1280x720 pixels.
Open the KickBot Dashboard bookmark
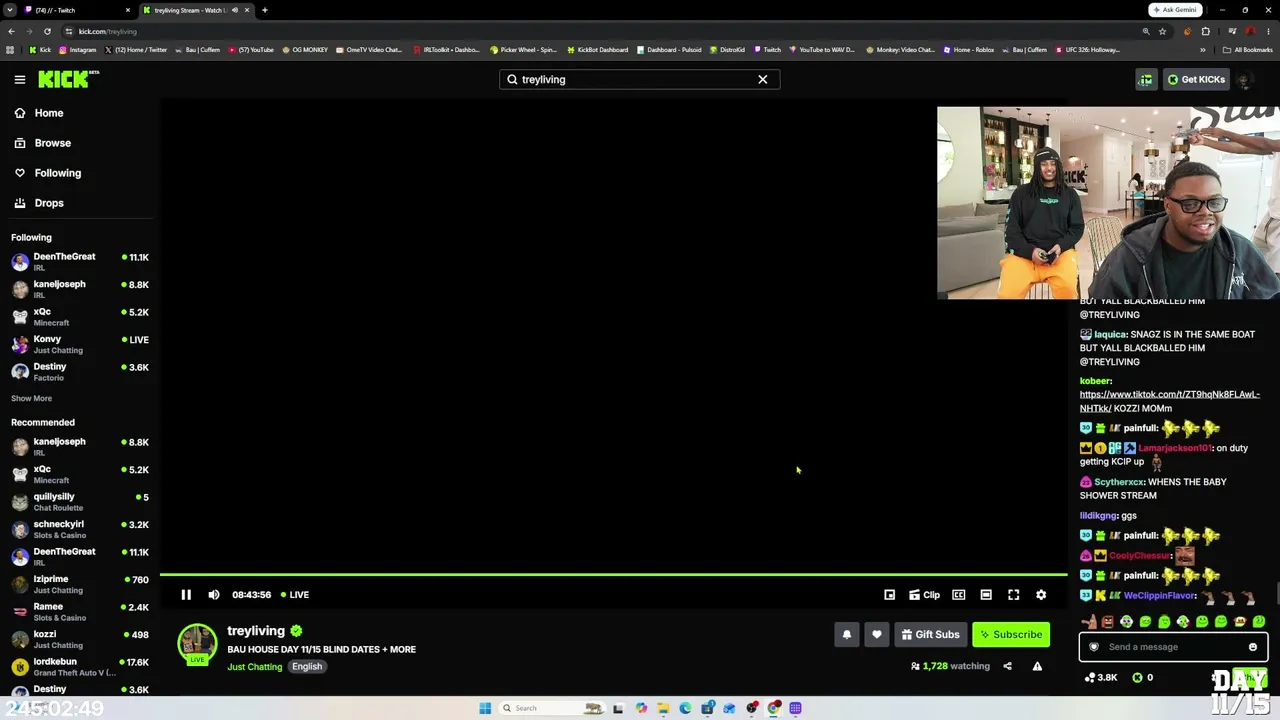point(598,50)
